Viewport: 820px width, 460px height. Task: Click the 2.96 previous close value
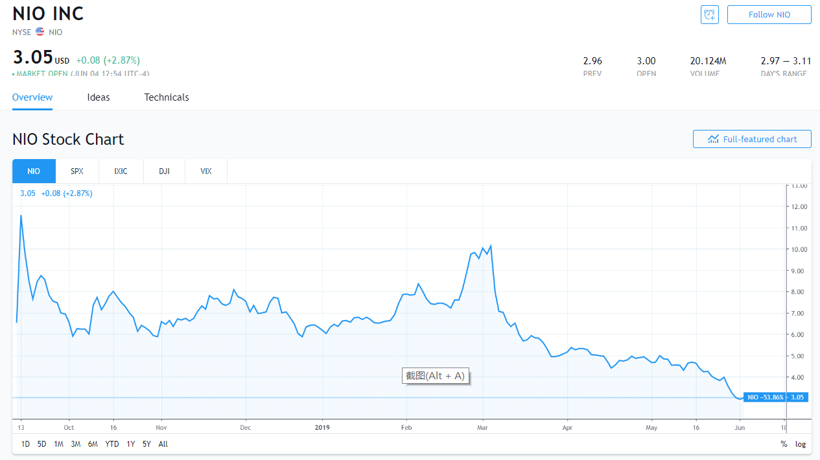(593, 61)
